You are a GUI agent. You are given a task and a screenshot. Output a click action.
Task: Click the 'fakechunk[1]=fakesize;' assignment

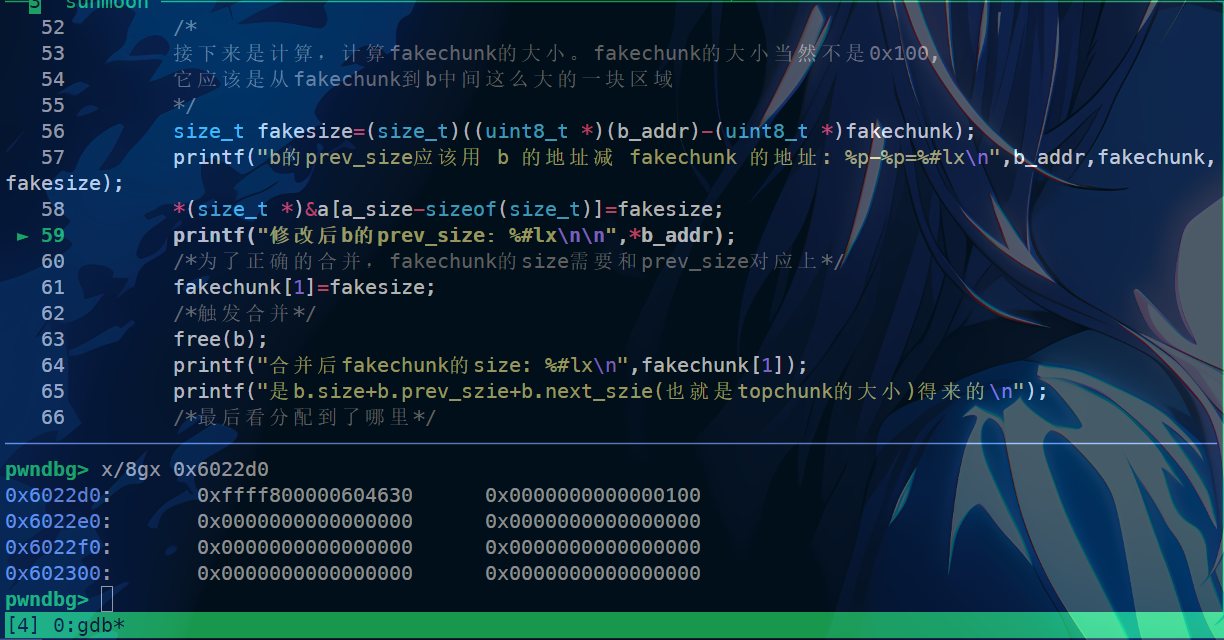pyautogui.click(x=305, y=287)
